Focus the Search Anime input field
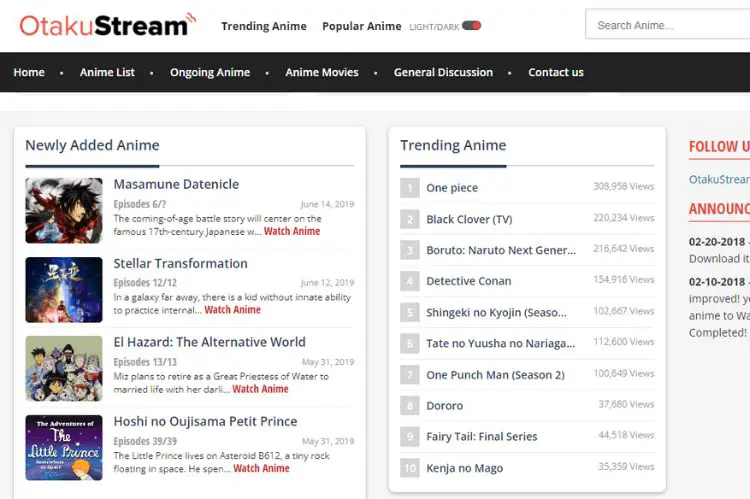This screenshot has height=499, width=750. click(x=668, y=25)
